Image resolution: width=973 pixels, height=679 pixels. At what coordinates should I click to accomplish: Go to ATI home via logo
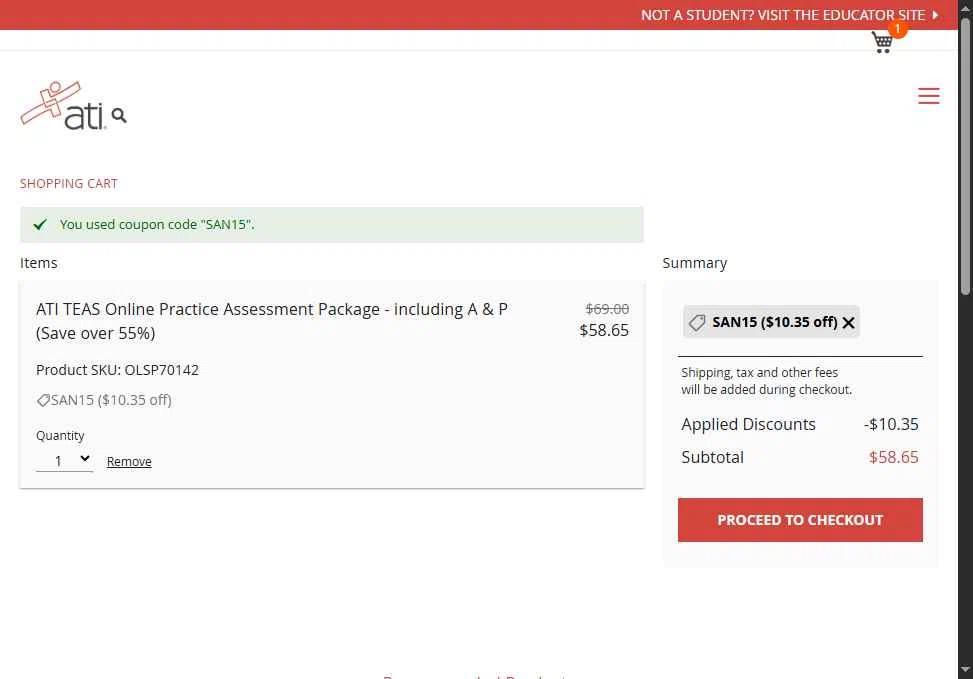62,106
